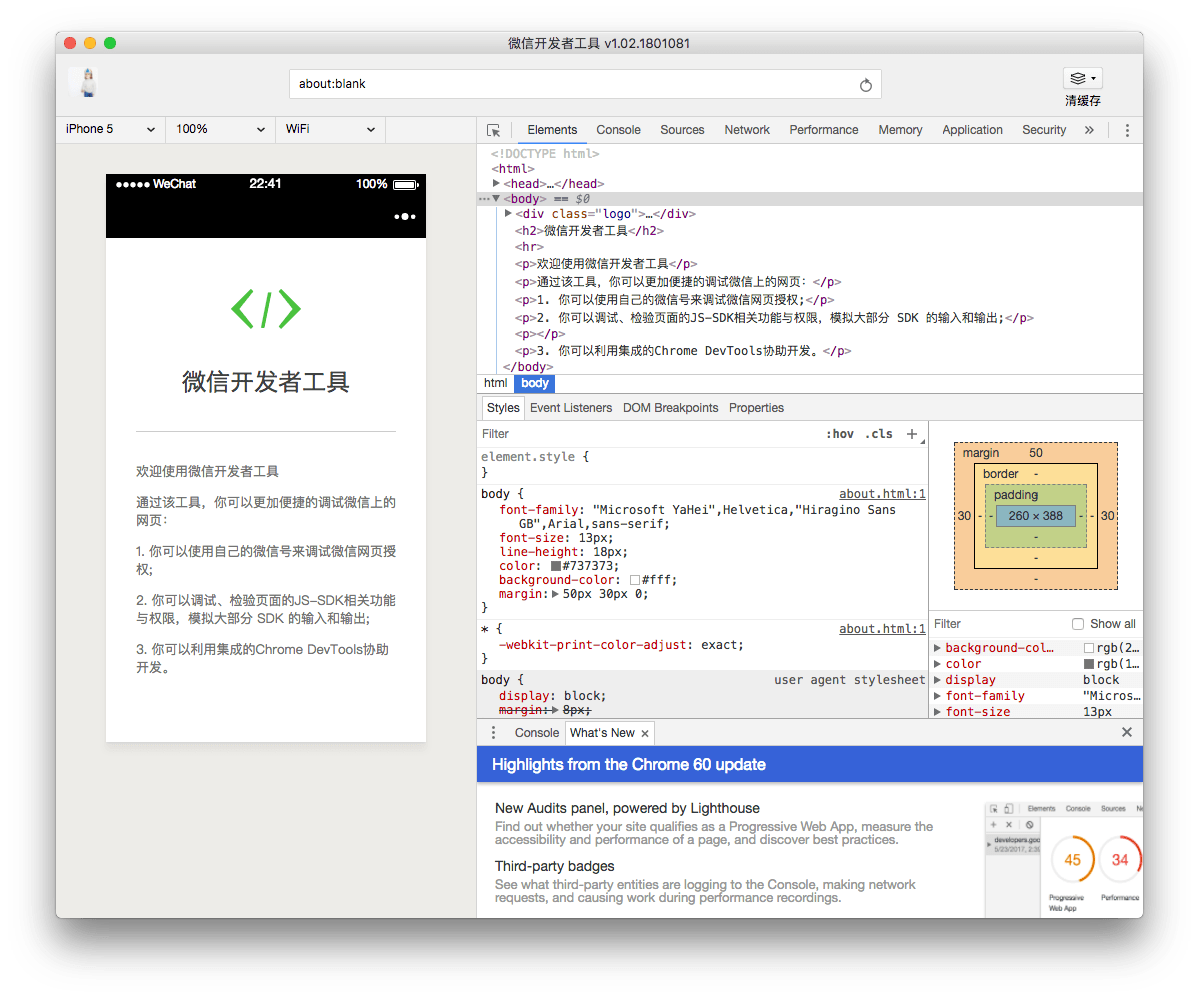Expand the computed display property
The image size is (1199, 998).
point(937,680)
